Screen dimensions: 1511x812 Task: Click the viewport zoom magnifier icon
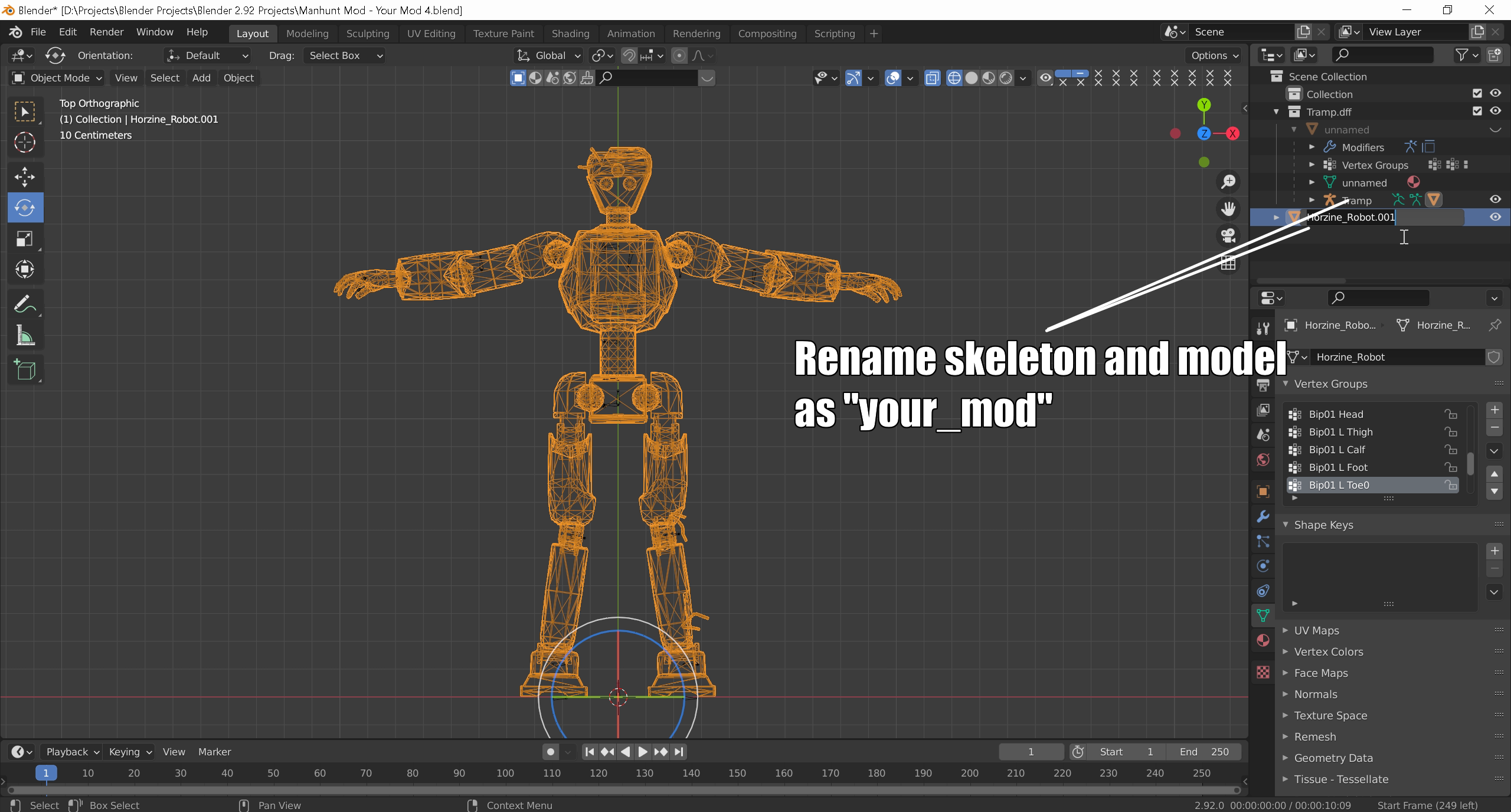coord(1228,182)
